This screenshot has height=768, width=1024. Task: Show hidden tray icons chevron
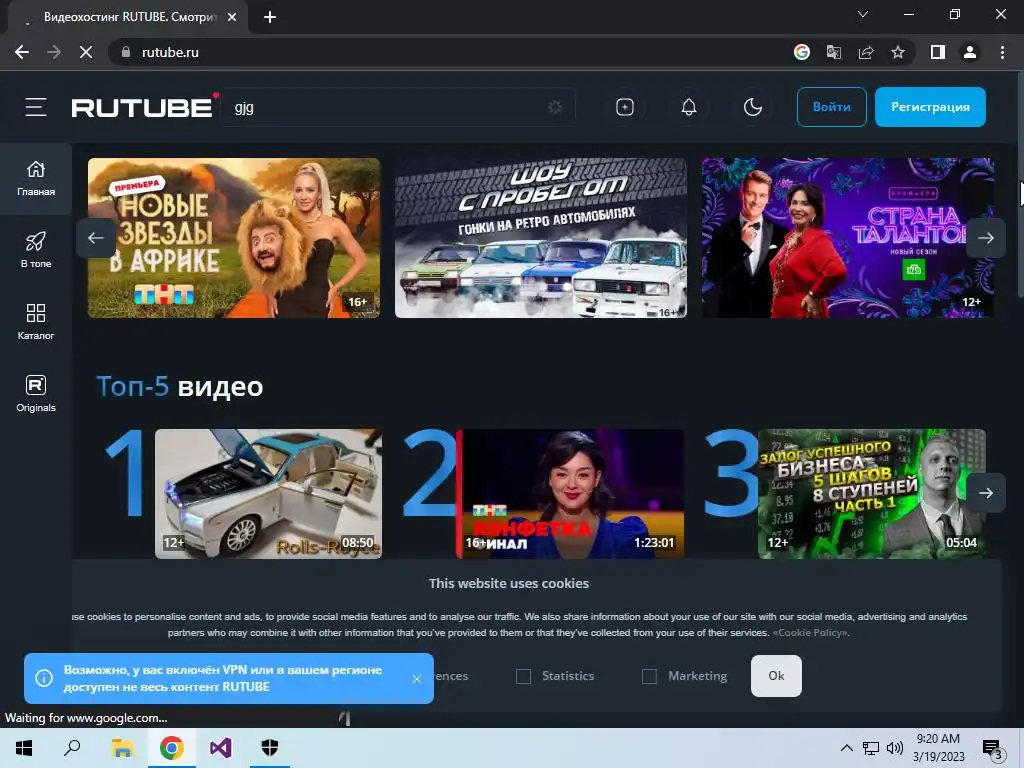coord(846,748)
